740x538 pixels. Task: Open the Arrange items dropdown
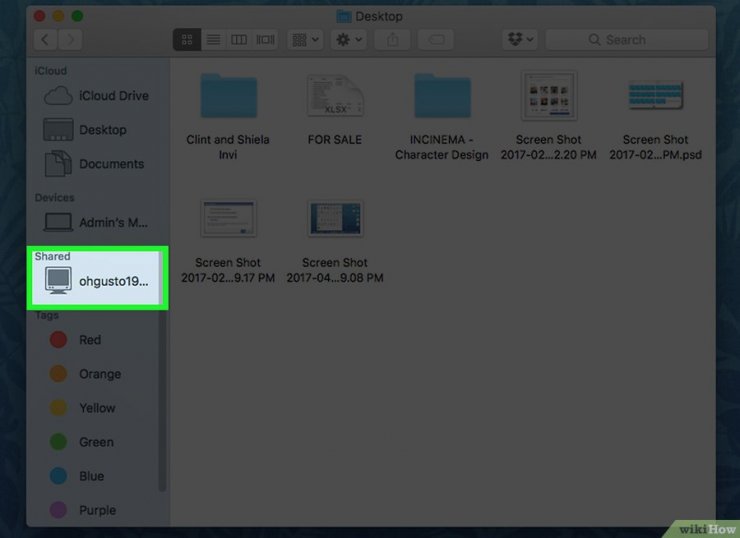[x=304, y=40]
